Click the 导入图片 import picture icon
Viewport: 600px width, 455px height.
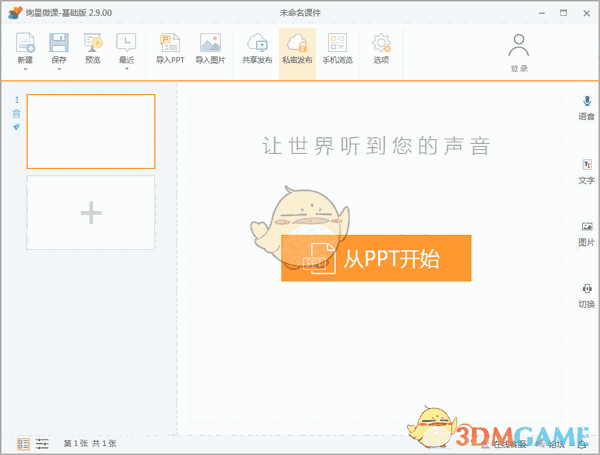(x=210, y=42)
